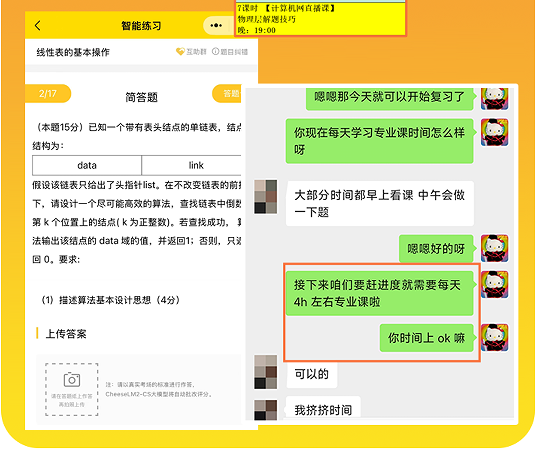The width and height of the screenshot is (549, 456).
Task: Go back using the left arrow icon
Action: click(38, 26)
